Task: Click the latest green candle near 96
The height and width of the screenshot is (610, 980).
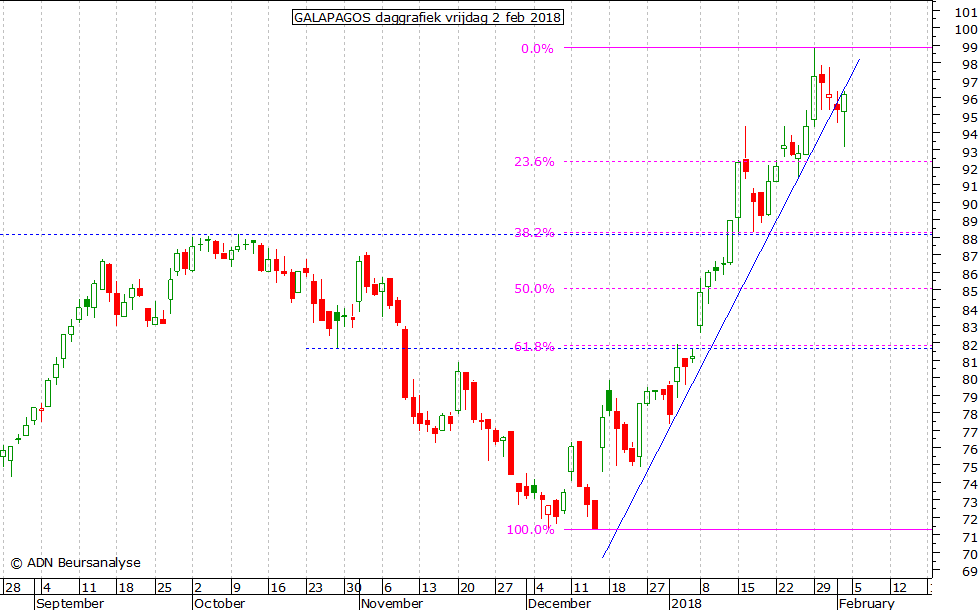Action: click(x=844, y=102)
